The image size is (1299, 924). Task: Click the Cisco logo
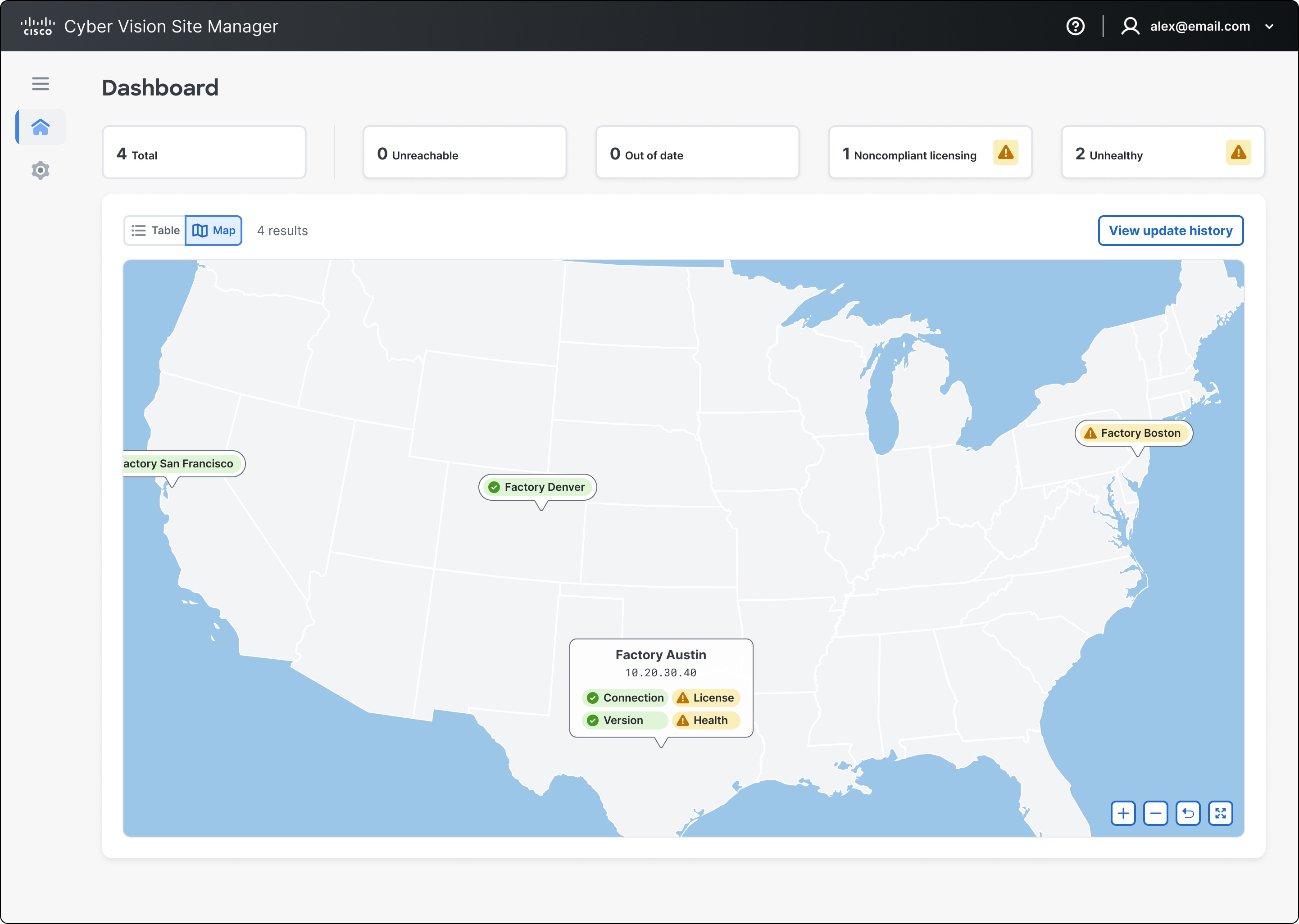pyautogui.click(x=36, y=25)
